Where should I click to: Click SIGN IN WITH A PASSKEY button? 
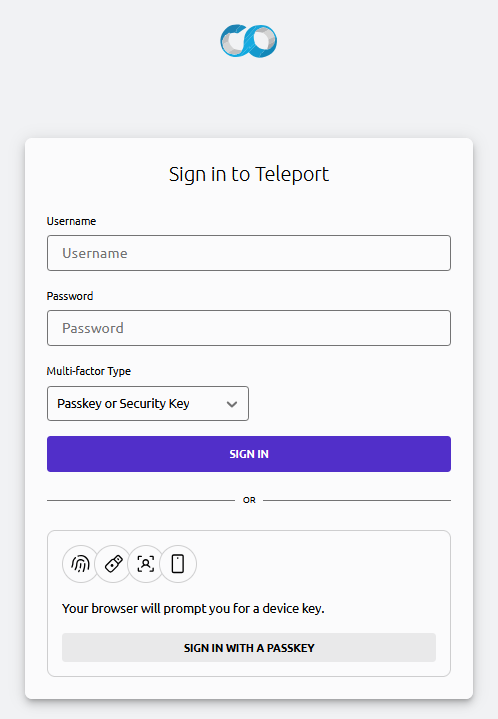coord(249,647)
